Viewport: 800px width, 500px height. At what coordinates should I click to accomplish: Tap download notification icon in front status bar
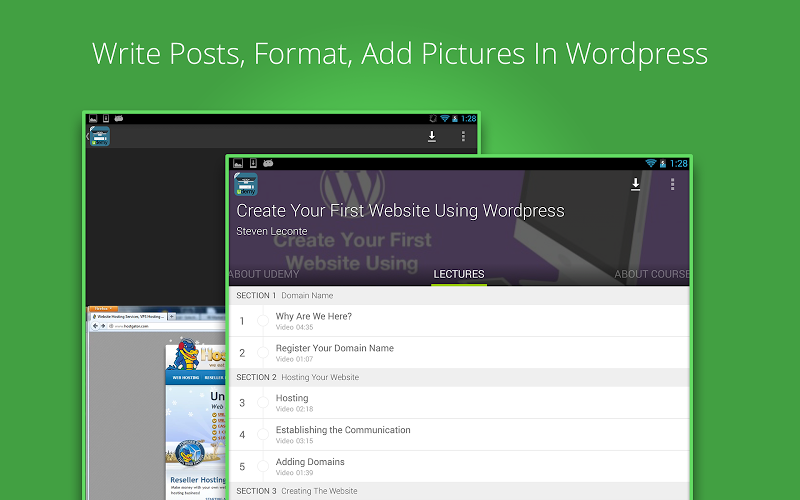click(x=253, y=163)
